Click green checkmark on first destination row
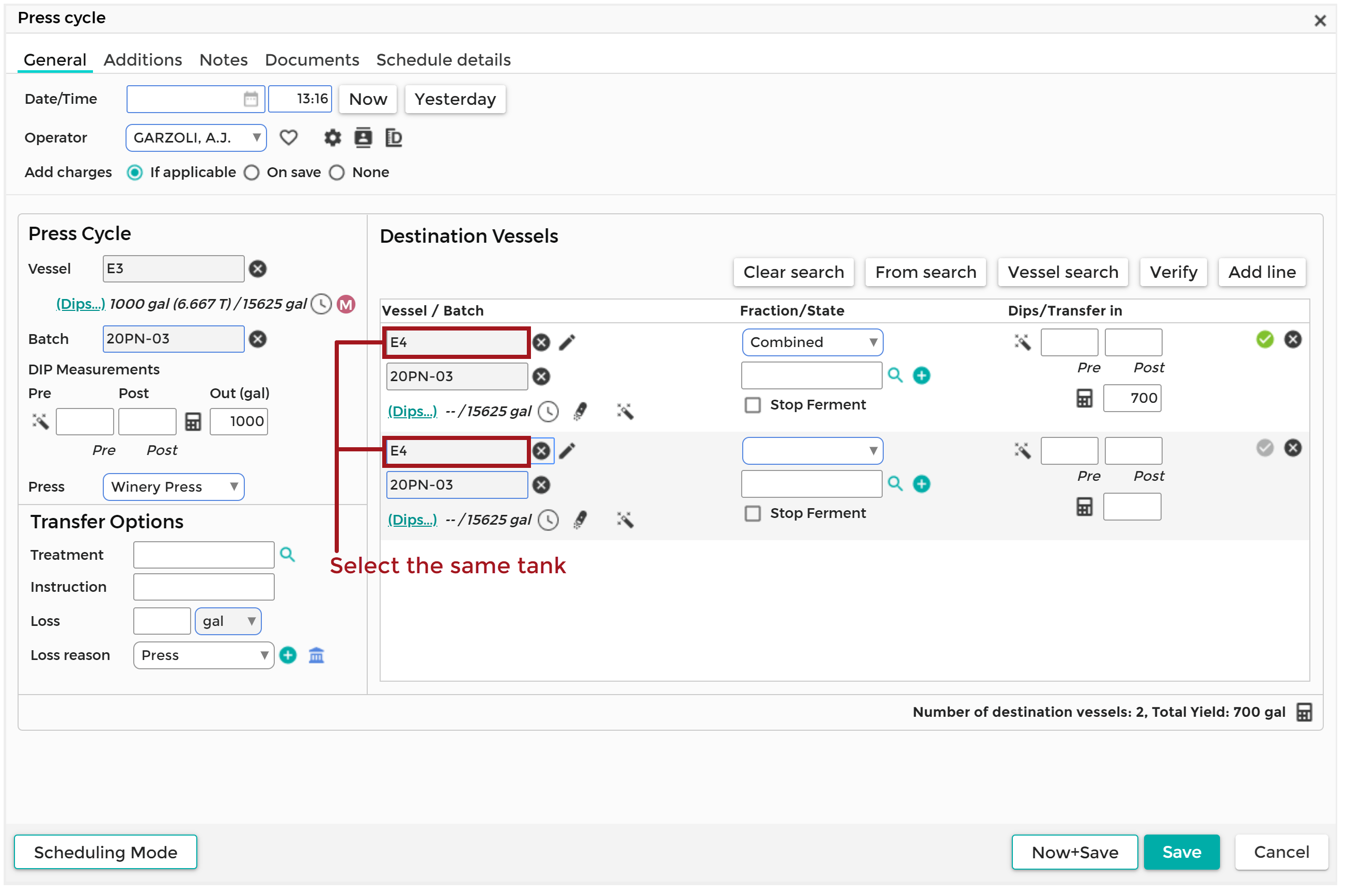The height and width of the screenshot is (896, 1346). (x=1265, y=339)
